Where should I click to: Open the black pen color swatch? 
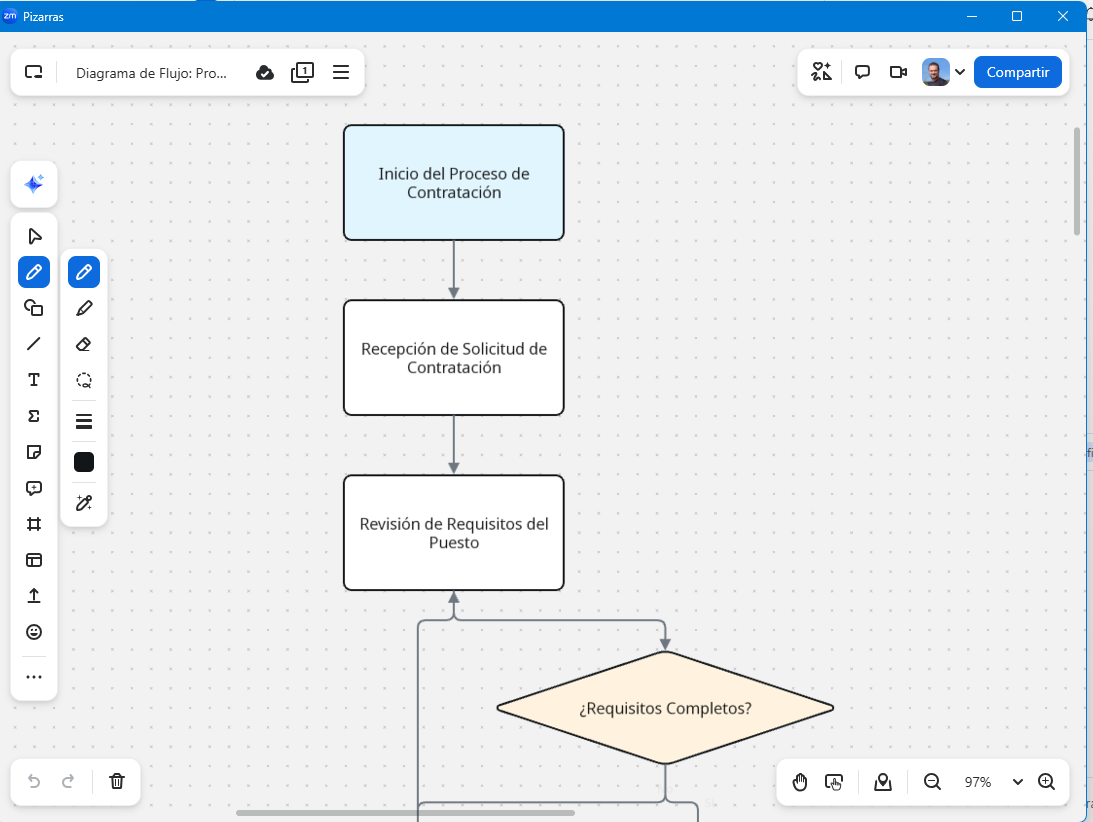[x=84, y=462]
